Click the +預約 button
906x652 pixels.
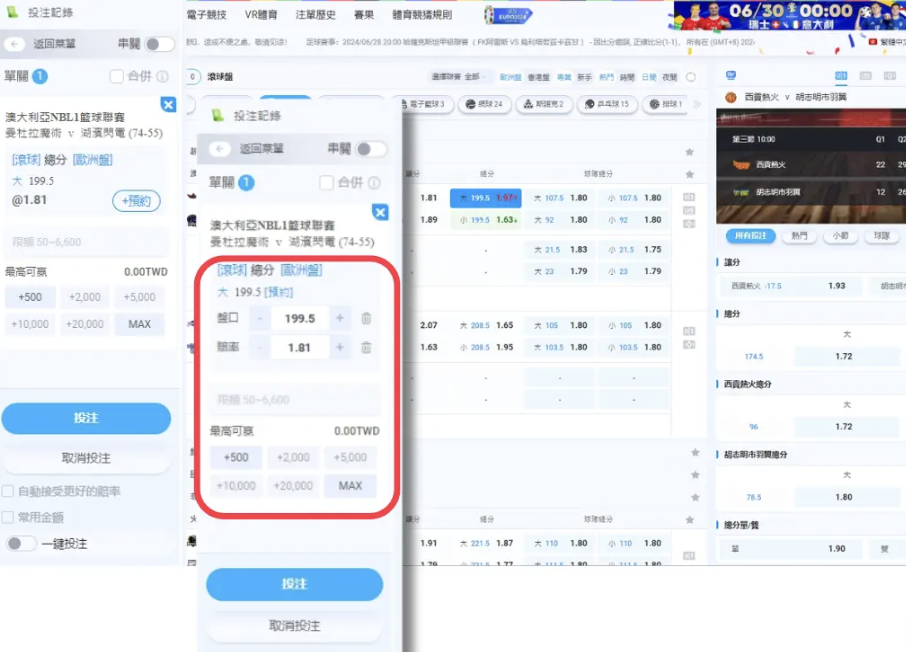click(x=136, y=201)
